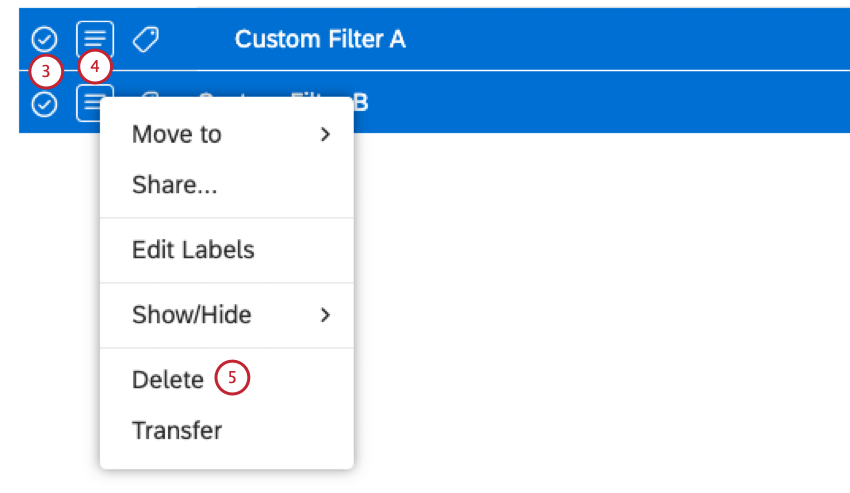Open Edit Labels from the menu
This screenshot has height=493, width=850.
tap(193, 250)
